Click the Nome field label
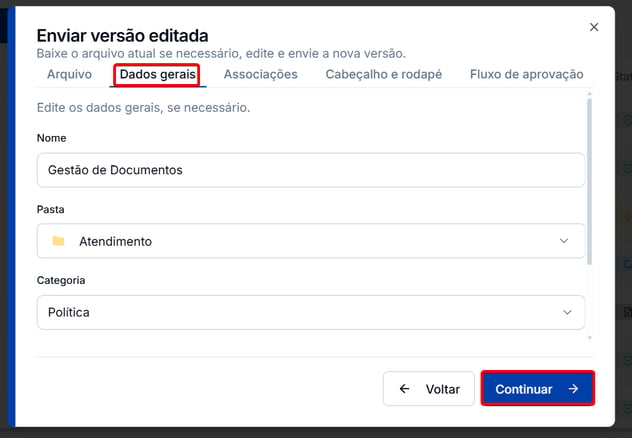 [52, 138]
